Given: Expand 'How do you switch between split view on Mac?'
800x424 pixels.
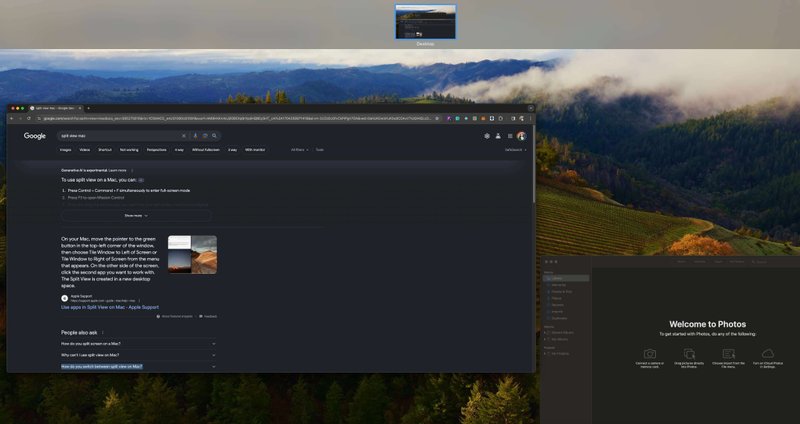Looking at the screenshot, I should [x=138, y=366].
